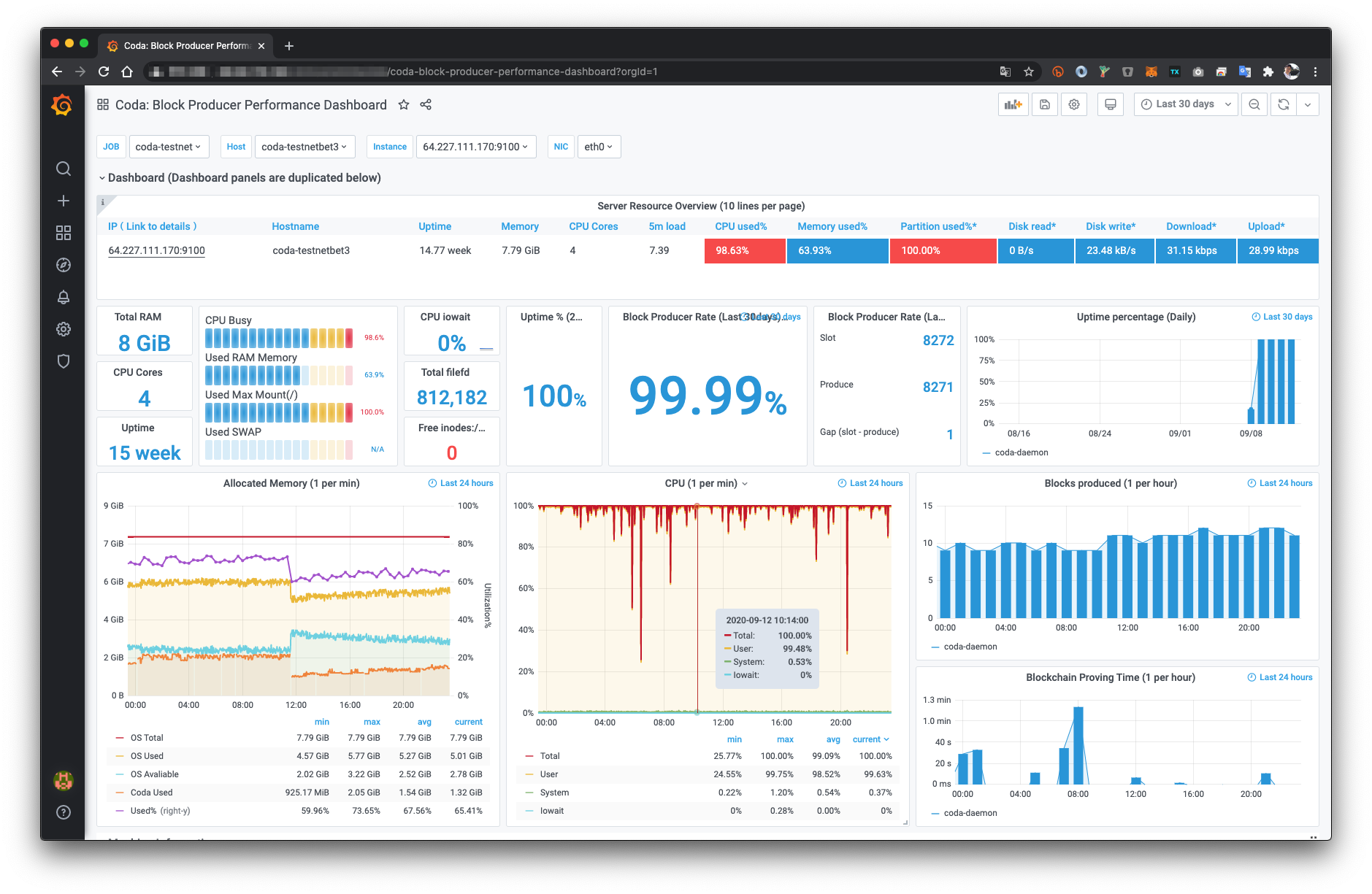Open the Blocks produced panel title menu
Image resolution: width=1372 pixels, height=894 pixels.
coord(1111,483)
